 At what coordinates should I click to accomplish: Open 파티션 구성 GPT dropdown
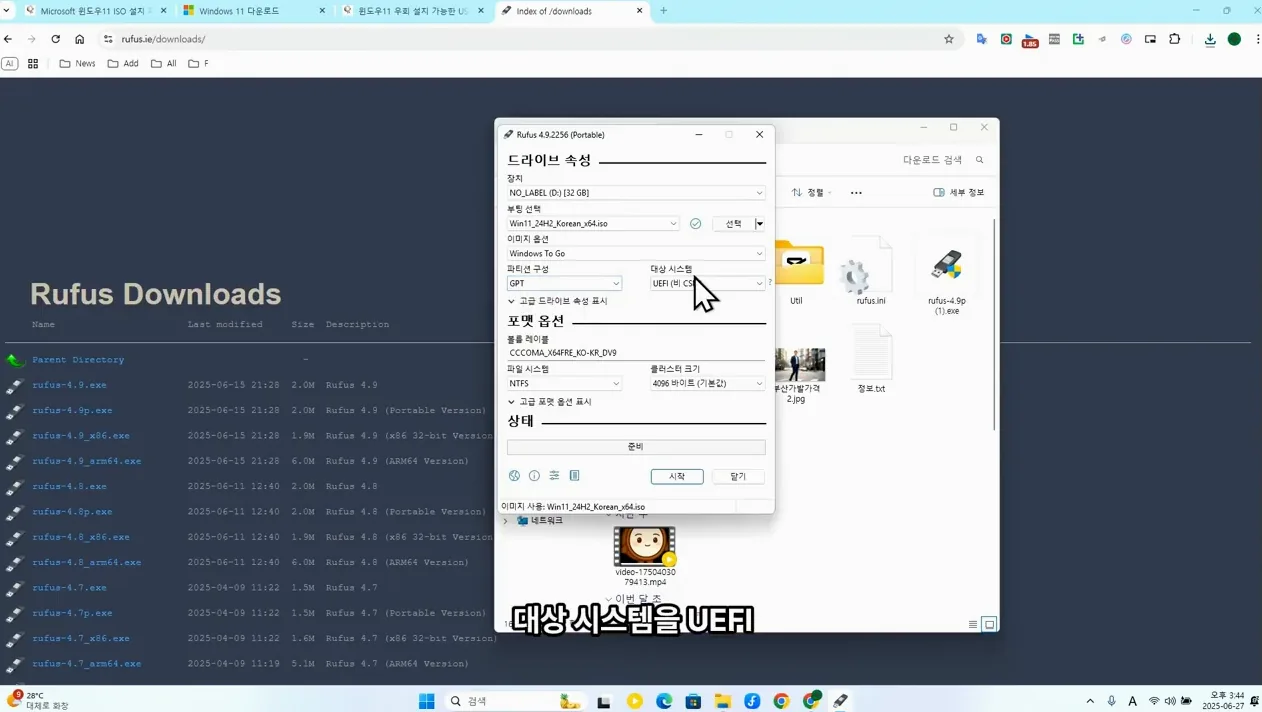click(564, 284)
